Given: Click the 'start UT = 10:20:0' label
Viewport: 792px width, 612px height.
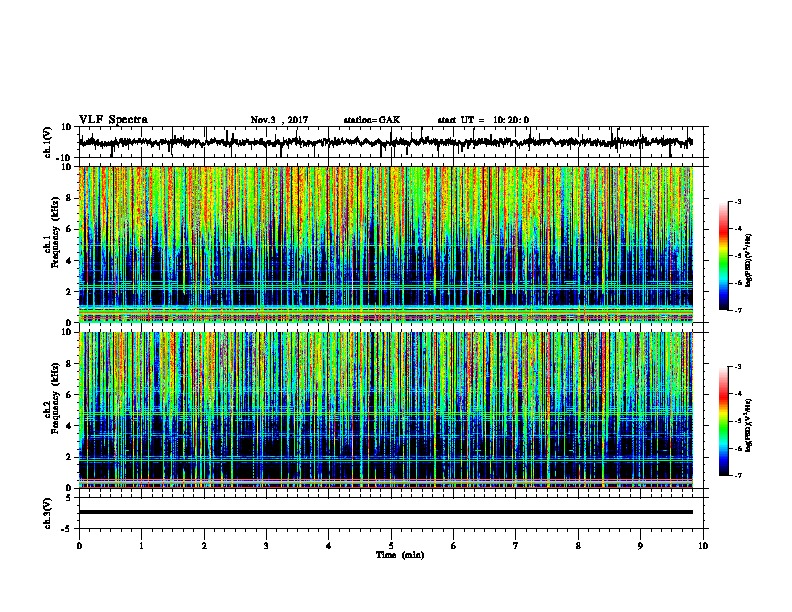Looking at the screenshot, I should (483, 120).
